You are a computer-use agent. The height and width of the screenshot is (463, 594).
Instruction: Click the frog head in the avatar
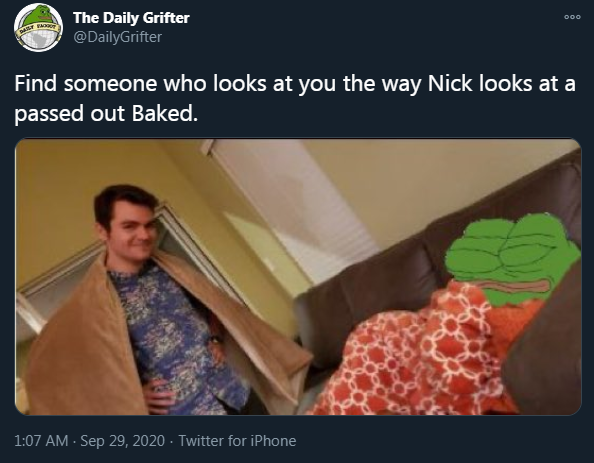41,13
